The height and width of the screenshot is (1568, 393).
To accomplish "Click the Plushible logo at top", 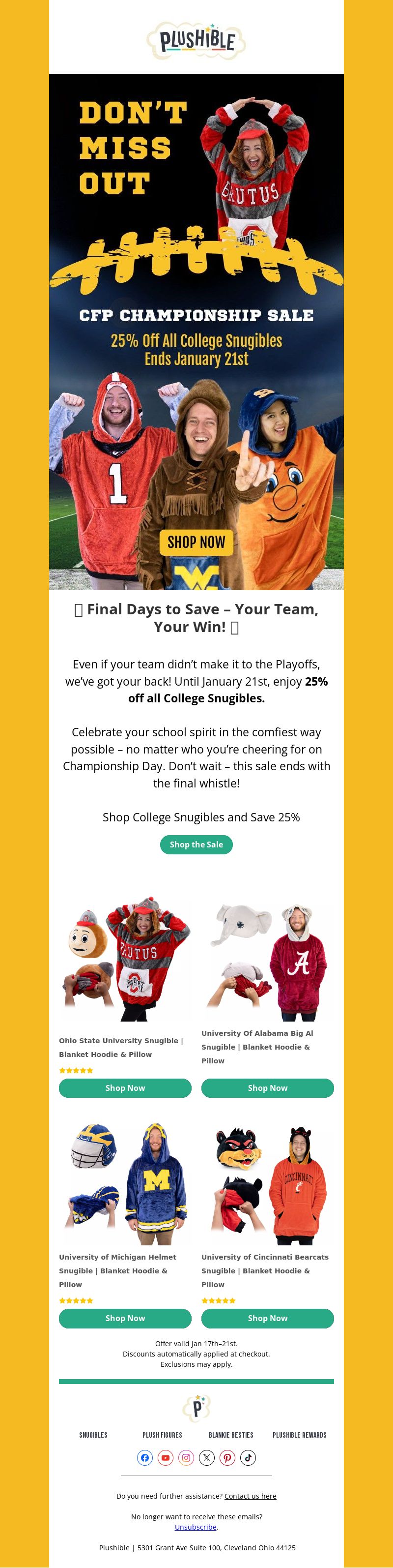I will point(196,41).
